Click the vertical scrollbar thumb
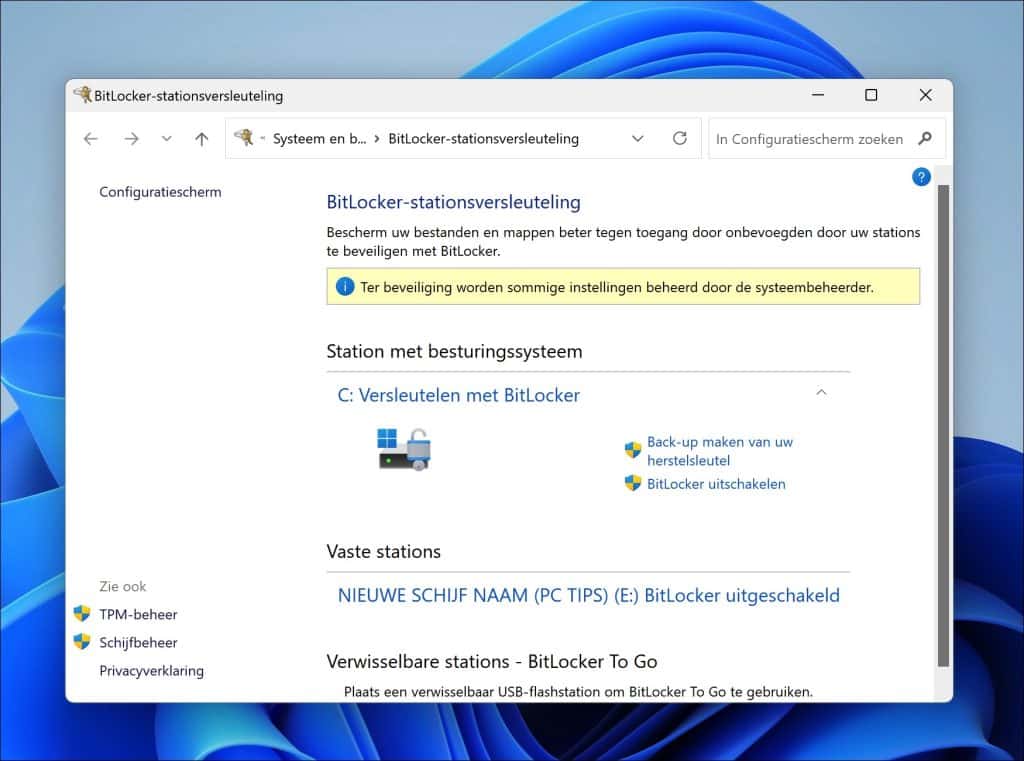 click(x=942, y=425)
